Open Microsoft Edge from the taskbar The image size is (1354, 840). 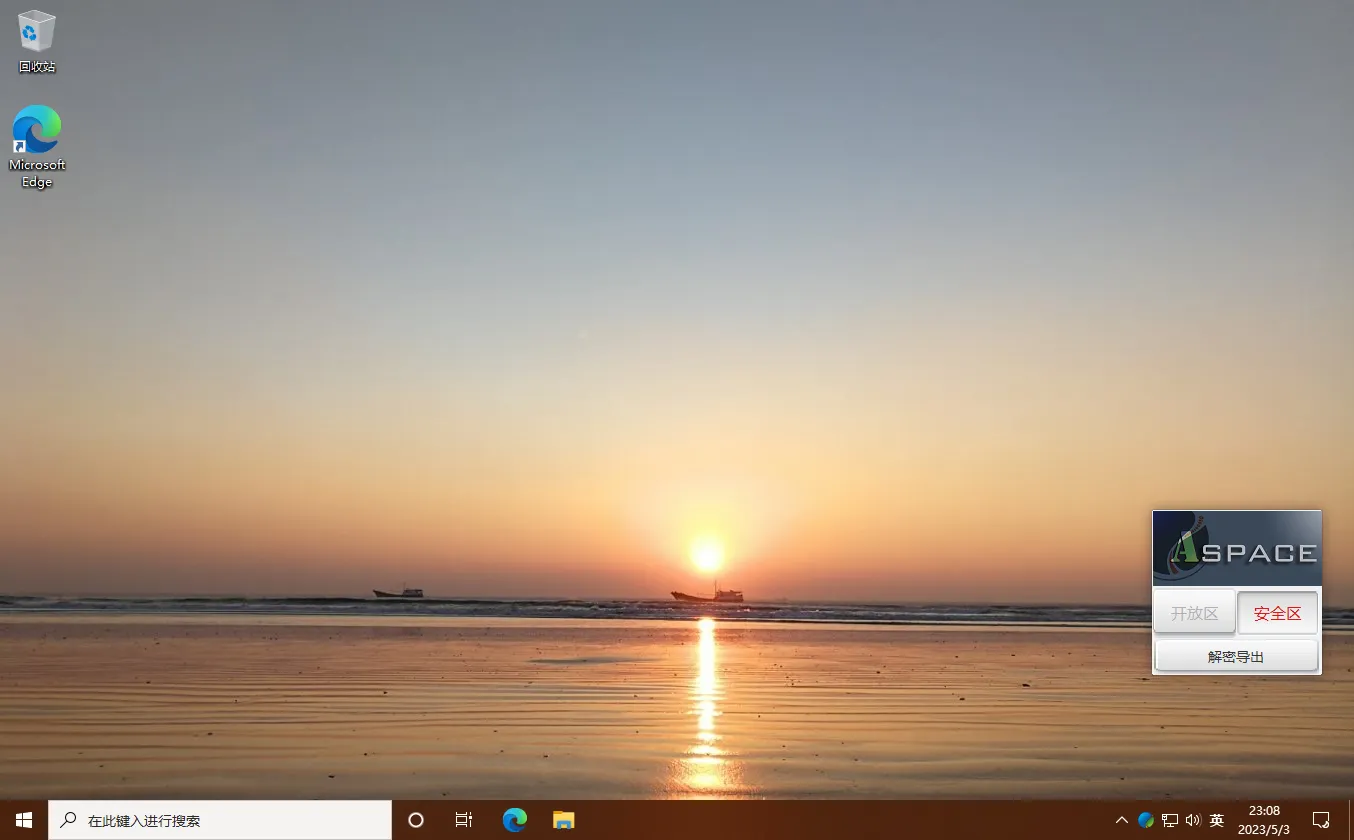pos(514,820)
